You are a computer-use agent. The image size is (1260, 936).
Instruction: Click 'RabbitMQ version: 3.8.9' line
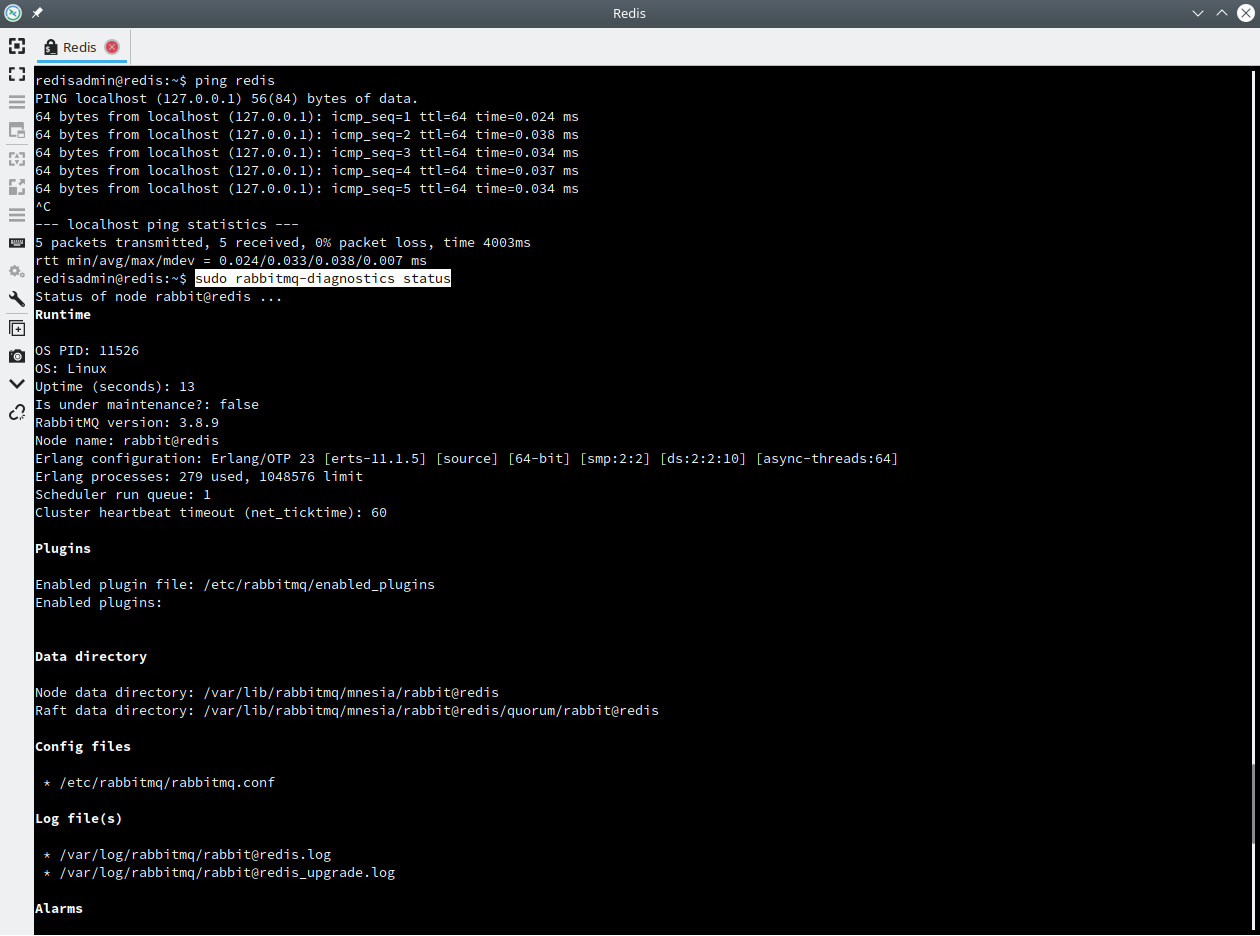[127, 423]
